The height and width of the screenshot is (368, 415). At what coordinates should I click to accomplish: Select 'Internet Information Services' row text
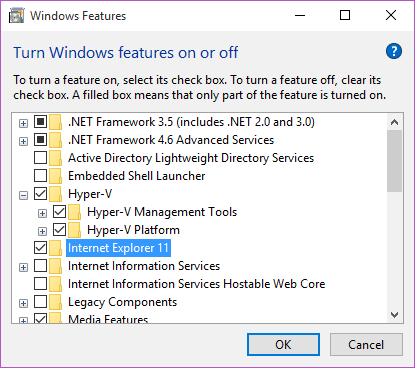pyautogui.click(x=144, y=266)
